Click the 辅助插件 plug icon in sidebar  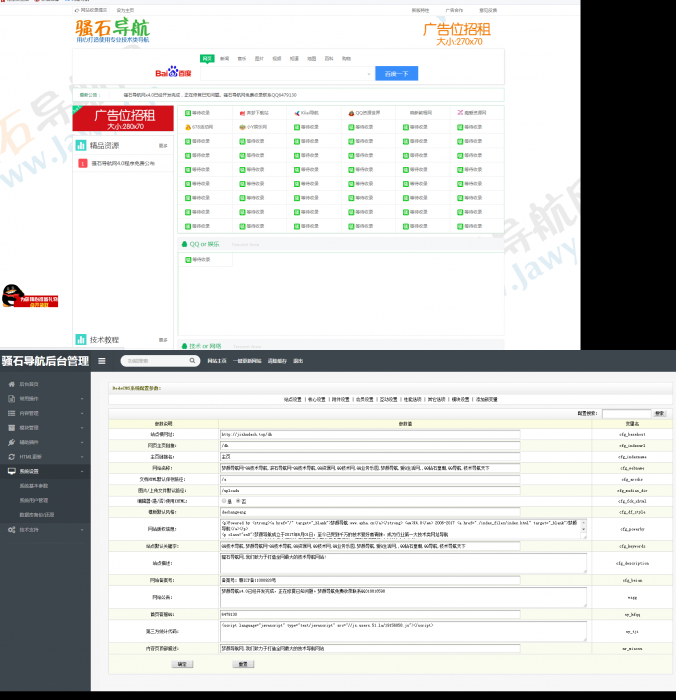tap(11, 442)
